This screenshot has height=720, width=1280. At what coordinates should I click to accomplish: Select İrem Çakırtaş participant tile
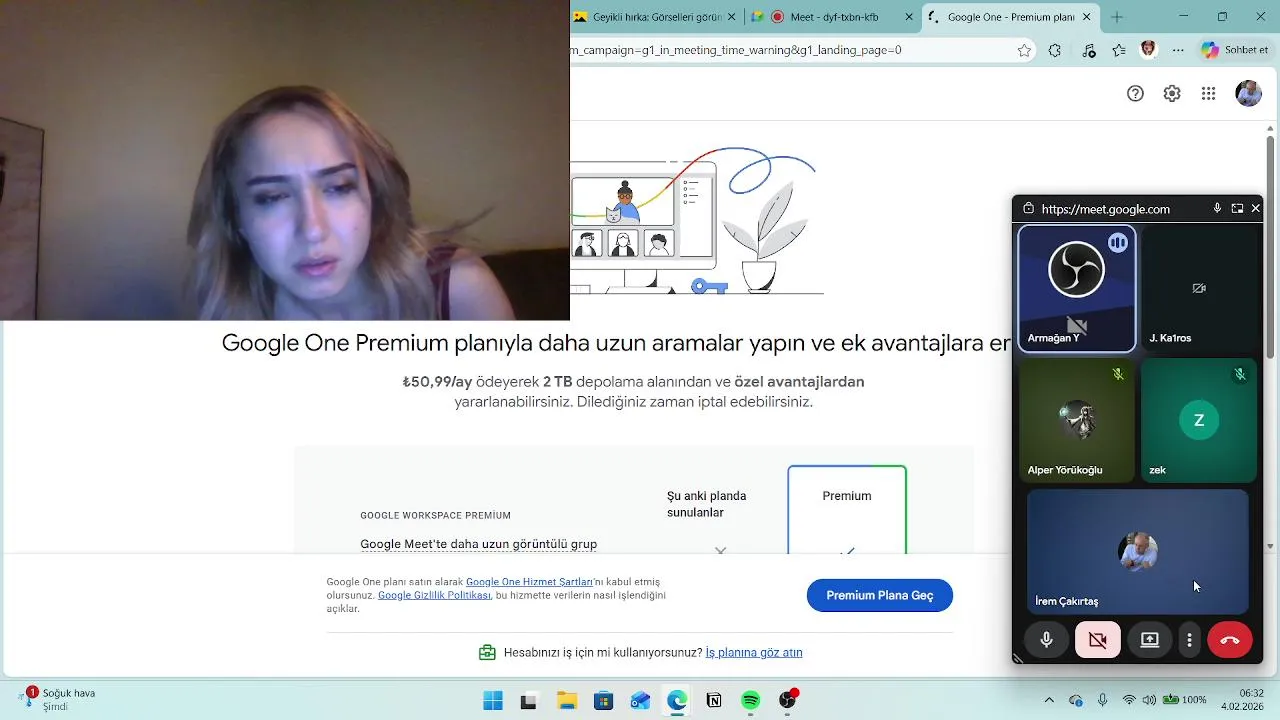[1138, 551]
